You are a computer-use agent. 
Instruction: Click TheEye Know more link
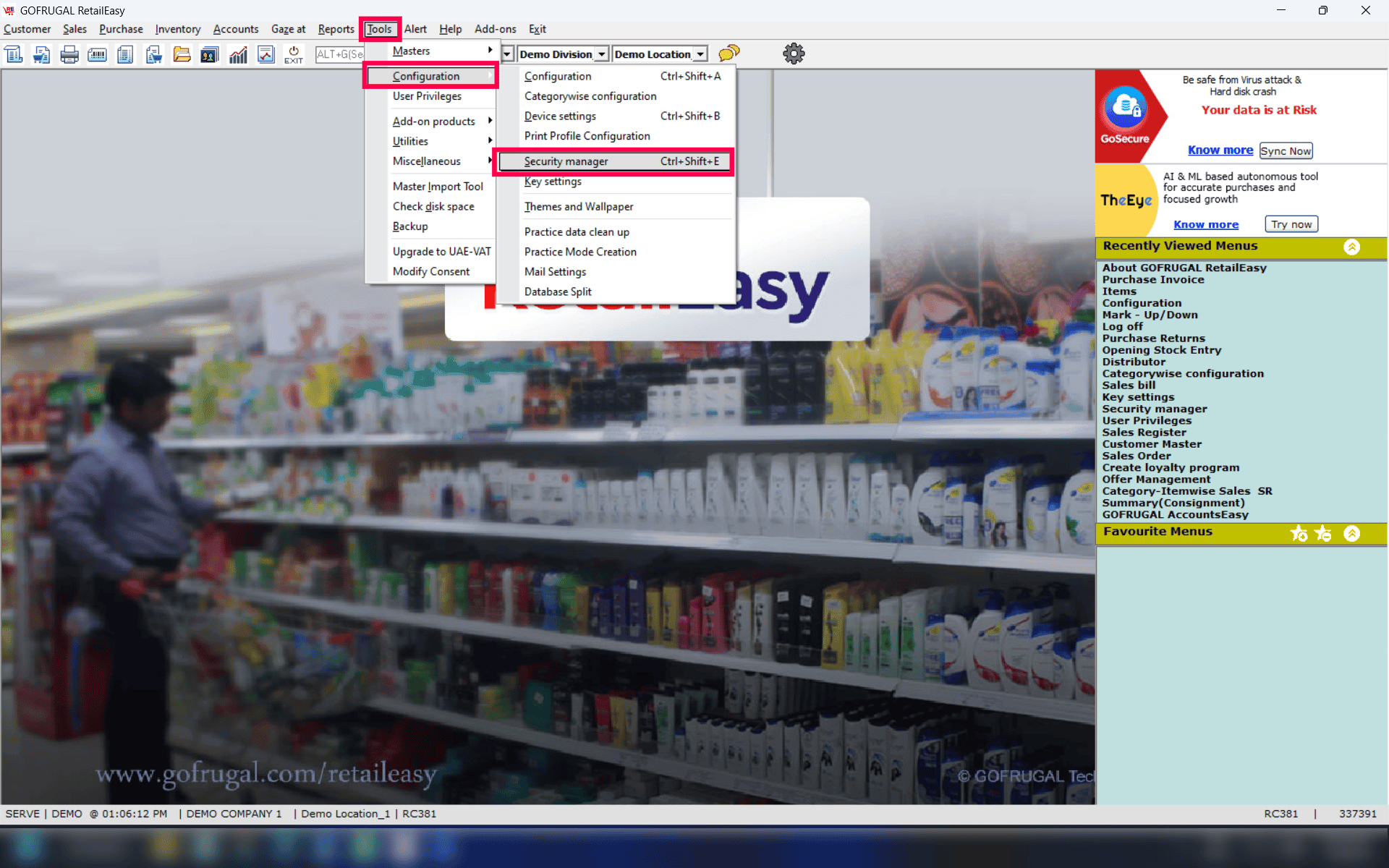tap(1205, 224)
